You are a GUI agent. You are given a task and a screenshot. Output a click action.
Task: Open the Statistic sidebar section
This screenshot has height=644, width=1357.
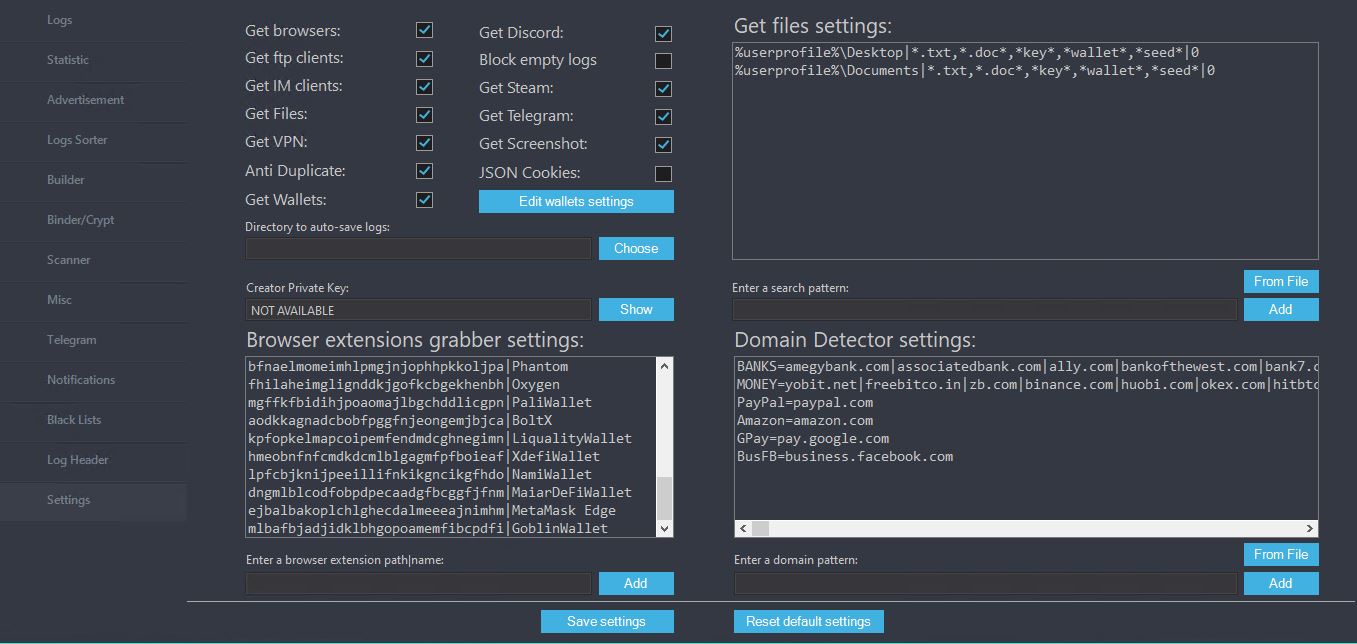93,60
